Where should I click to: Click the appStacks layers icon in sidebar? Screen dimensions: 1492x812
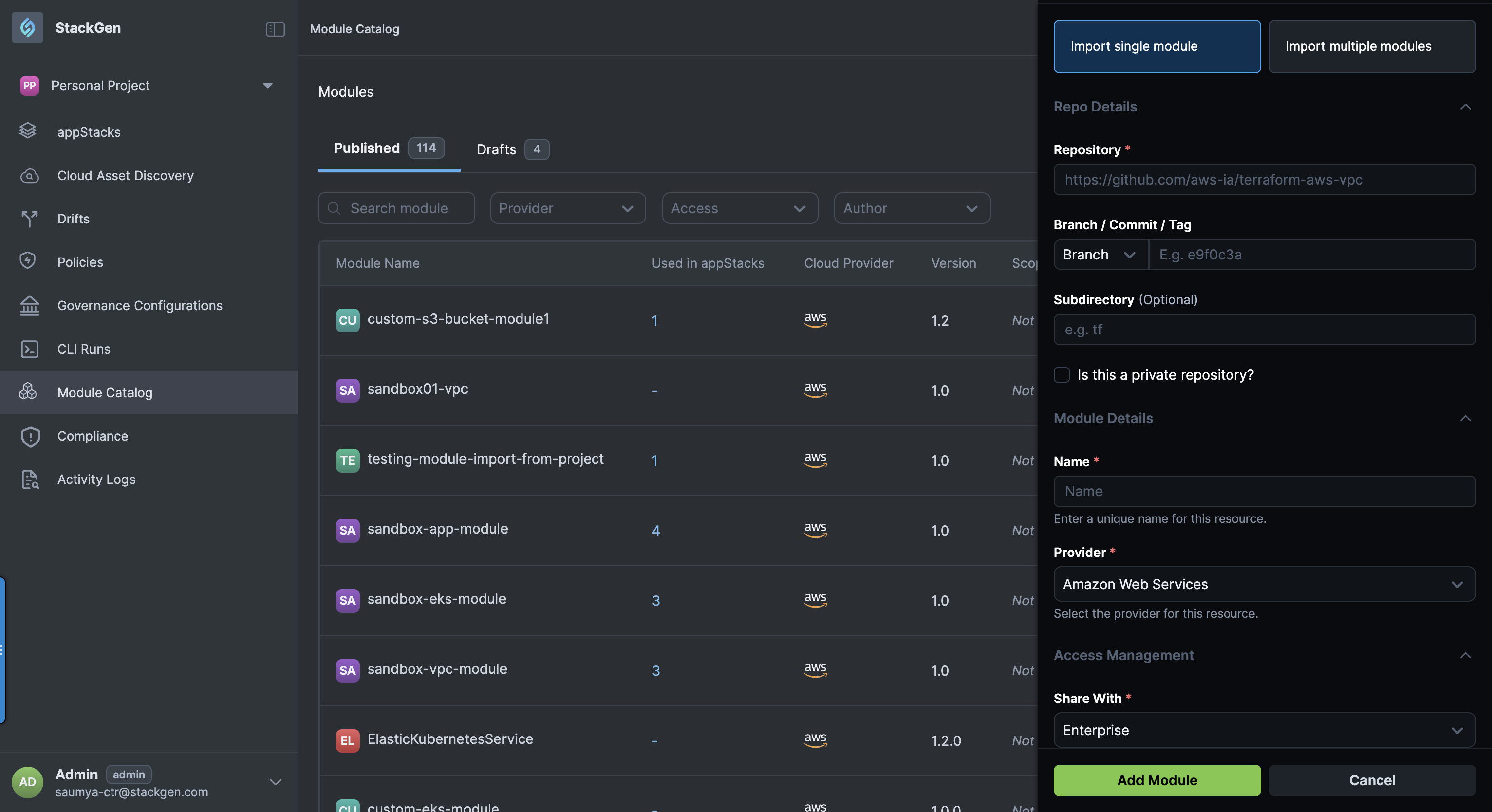pyautogui.click(x=28, y=132)
